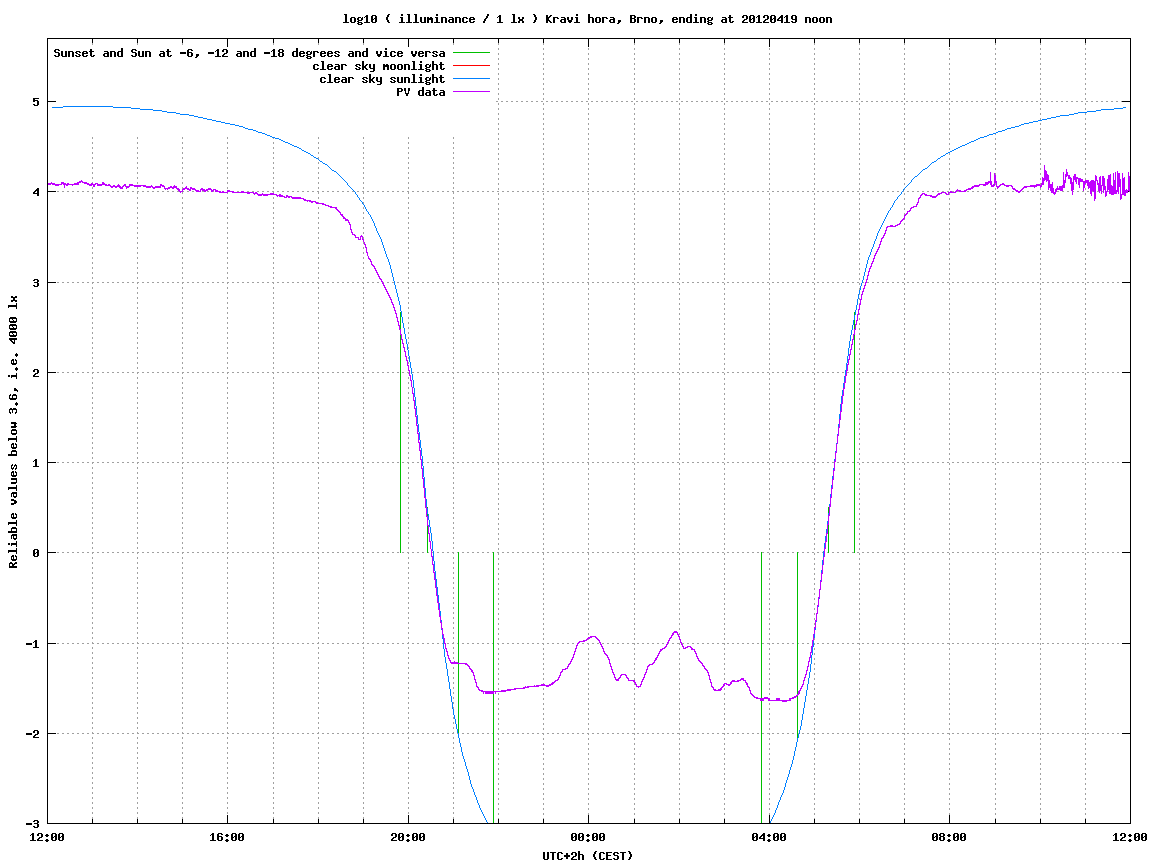
Task: Click y-axis tick label 0
Action: pyautogui.click(x=36, y=553)
